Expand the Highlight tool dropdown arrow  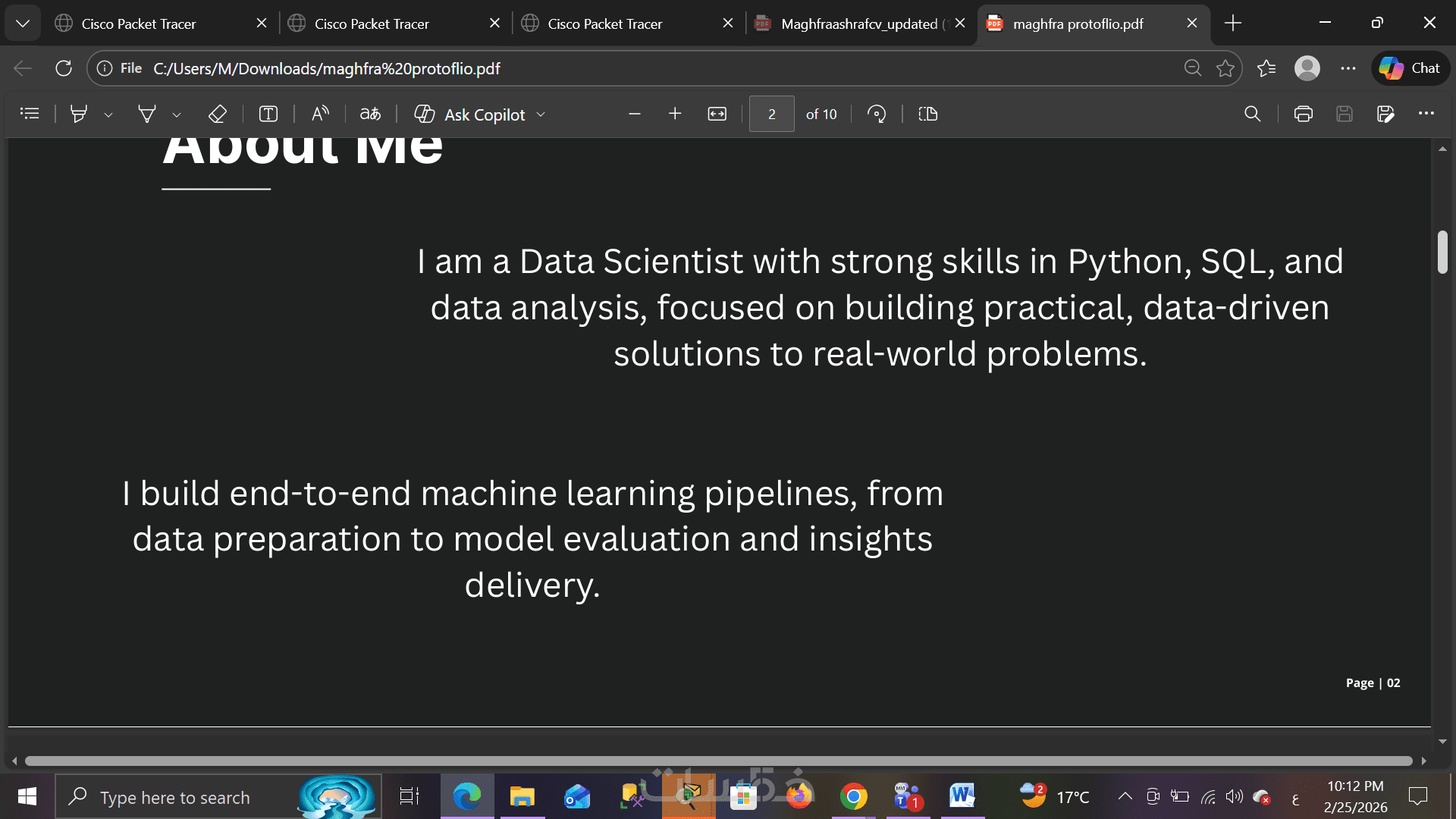(108, 115)
